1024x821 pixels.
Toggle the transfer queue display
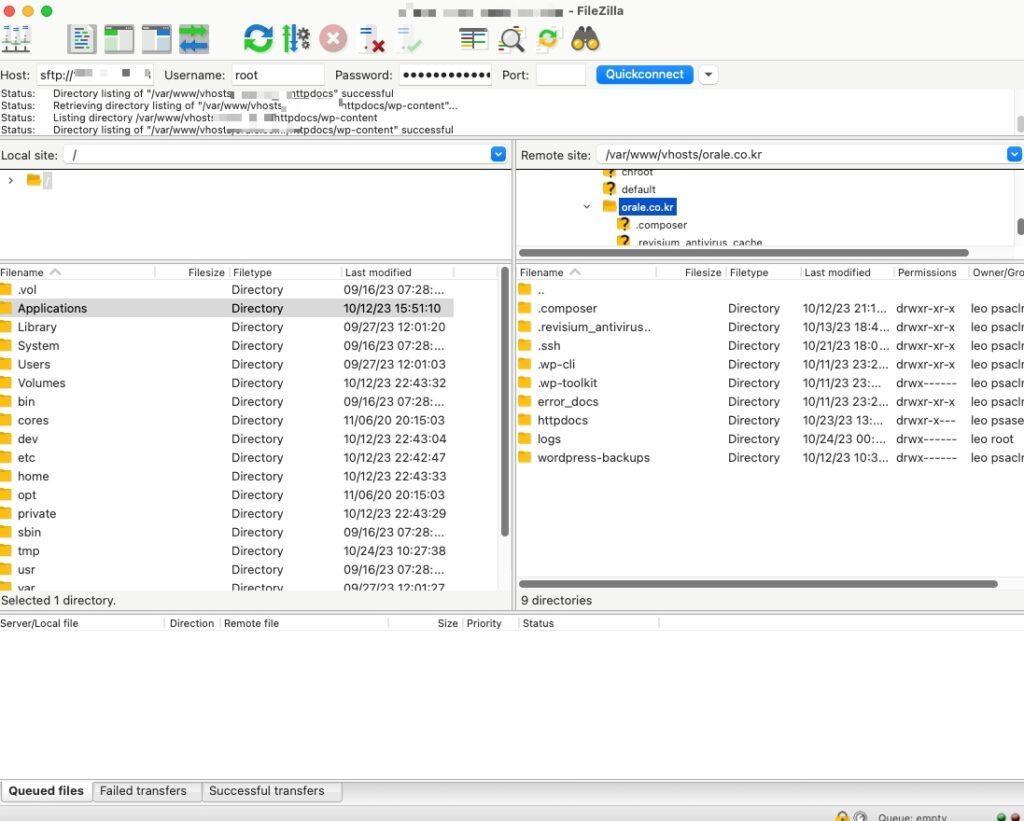pos(194,39)
